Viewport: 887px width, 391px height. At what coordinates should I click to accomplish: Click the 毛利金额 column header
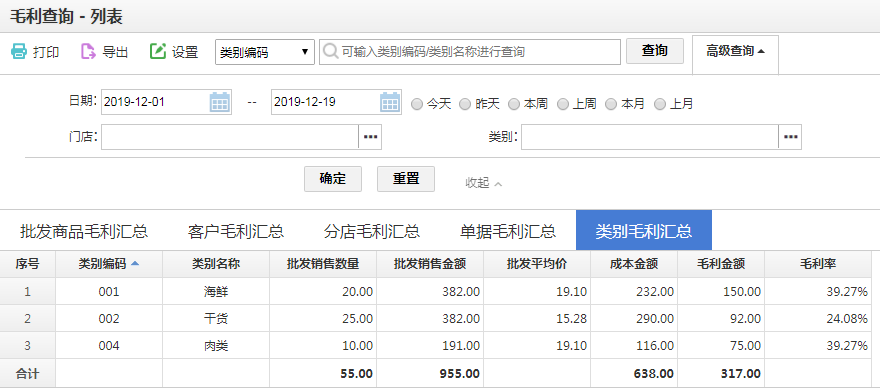pos(721,264)
